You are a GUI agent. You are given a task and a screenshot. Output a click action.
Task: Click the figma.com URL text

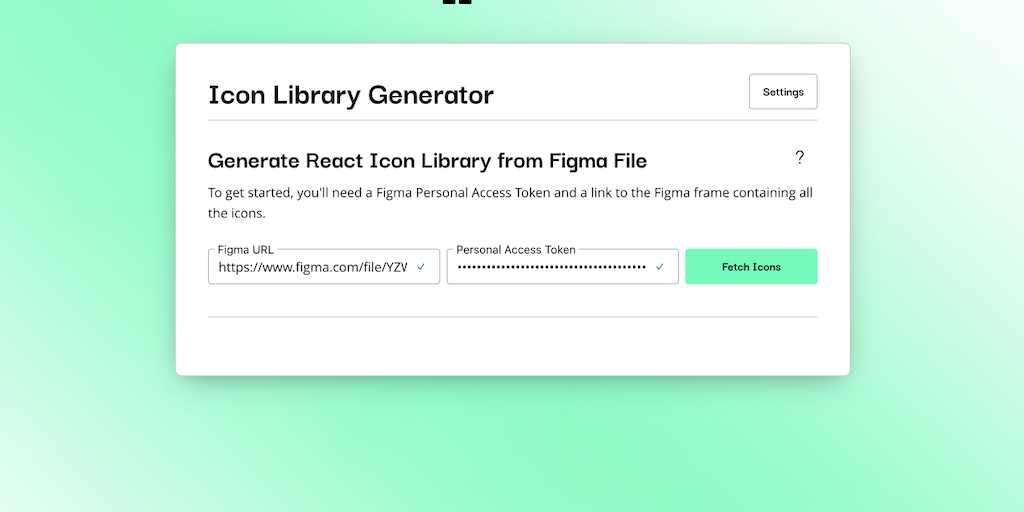(x=312, y=267)
